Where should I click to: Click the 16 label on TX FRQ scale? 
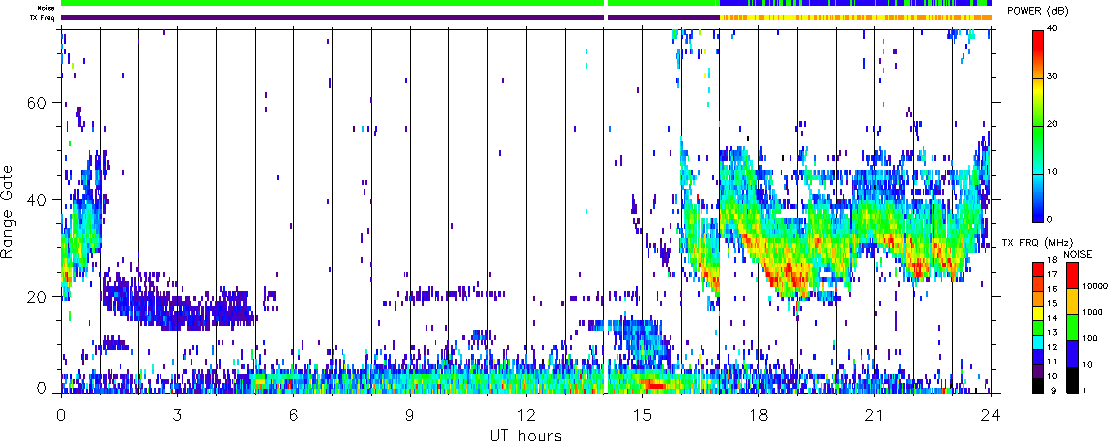tap(1052, 289)
